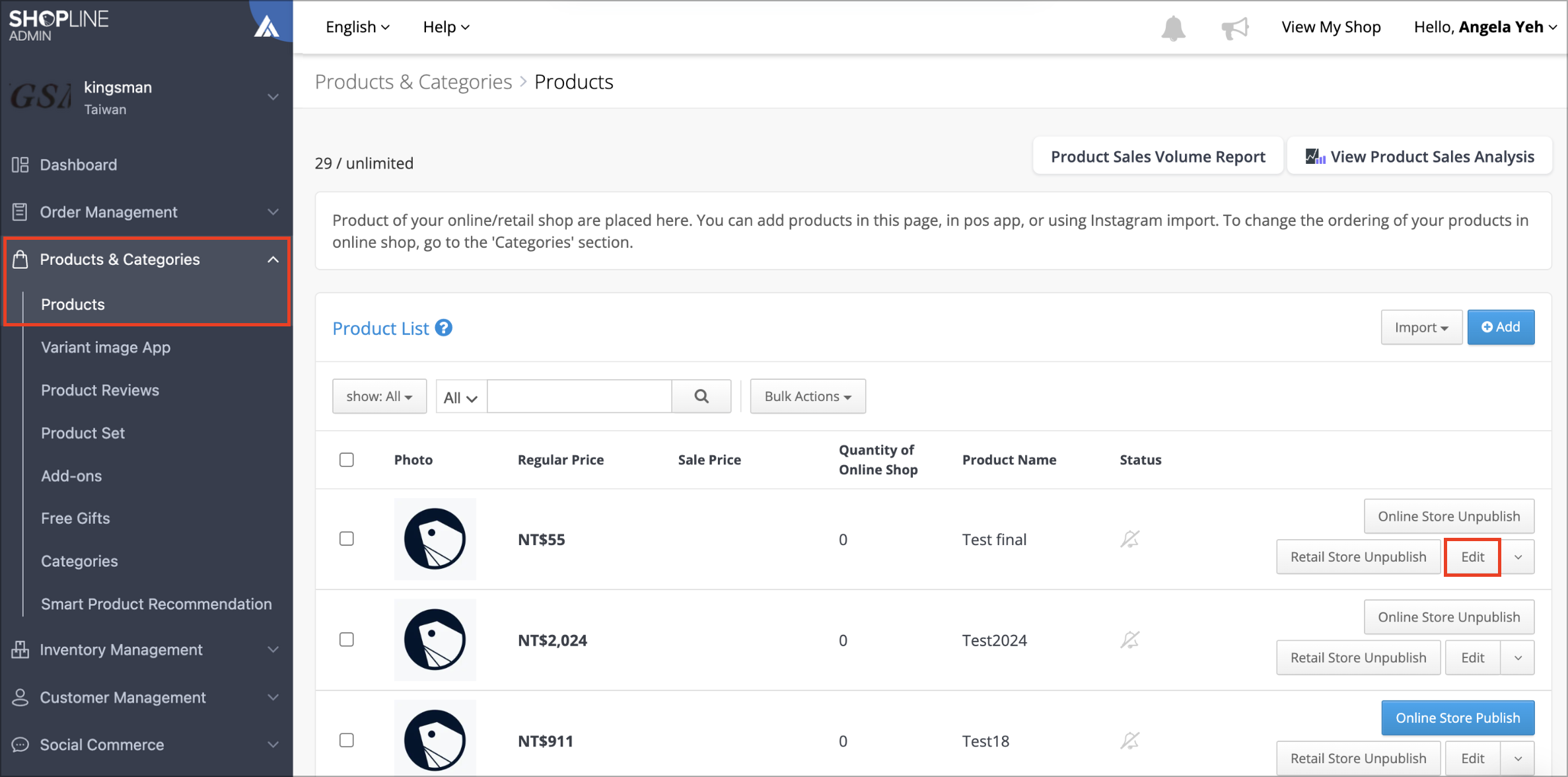Click Online Store Publish for Test18
Viewport: 1568px width, 777px height.
pyautogui.click(x=1458, y=718)
